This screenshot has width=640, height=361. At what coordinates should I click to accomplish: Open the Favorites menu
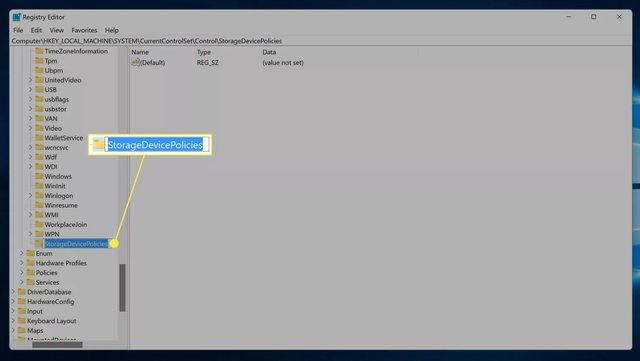click(x=84, y=30)
